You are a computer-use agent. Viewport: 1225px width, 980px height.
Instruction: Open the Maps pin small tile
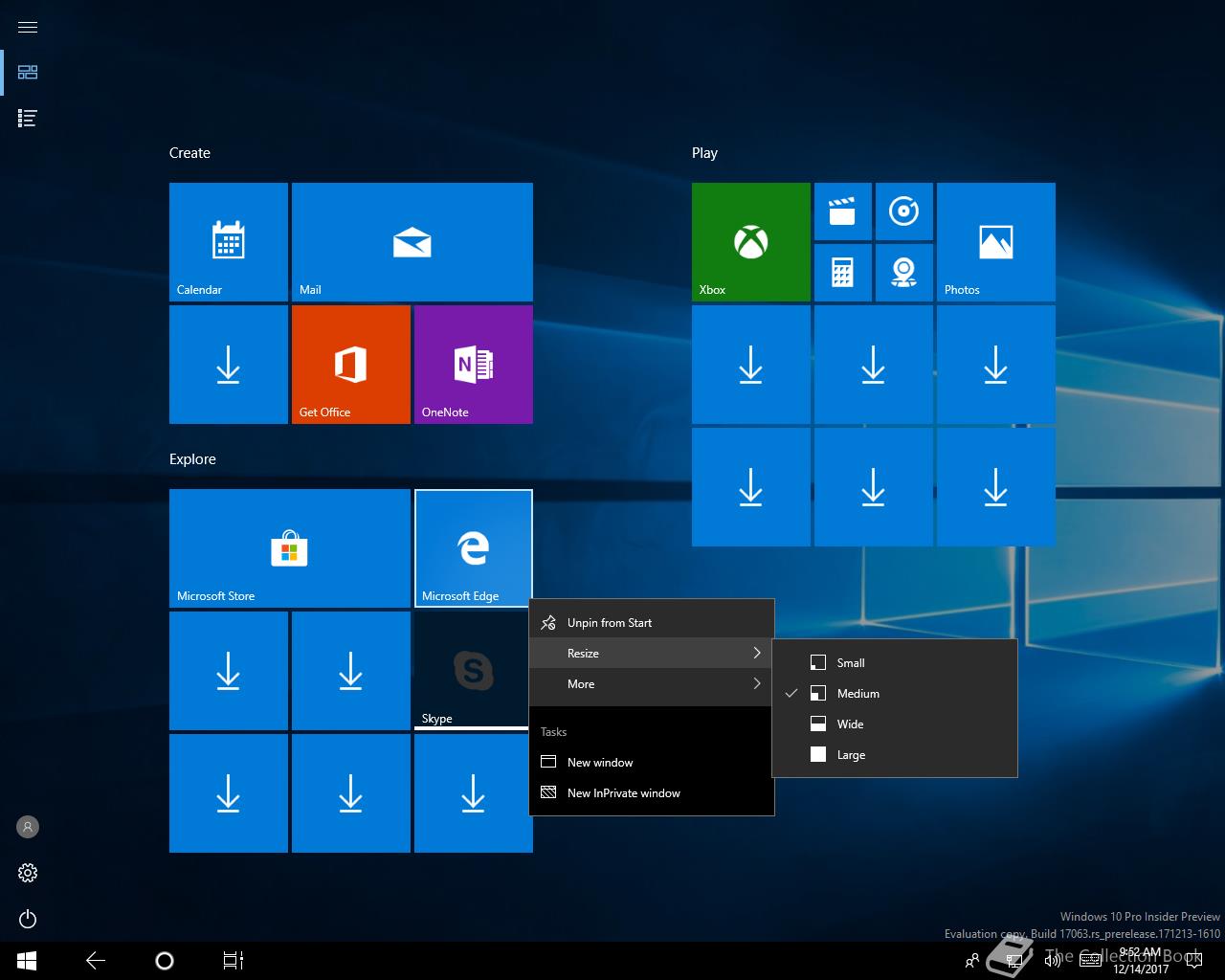(904, 273)
